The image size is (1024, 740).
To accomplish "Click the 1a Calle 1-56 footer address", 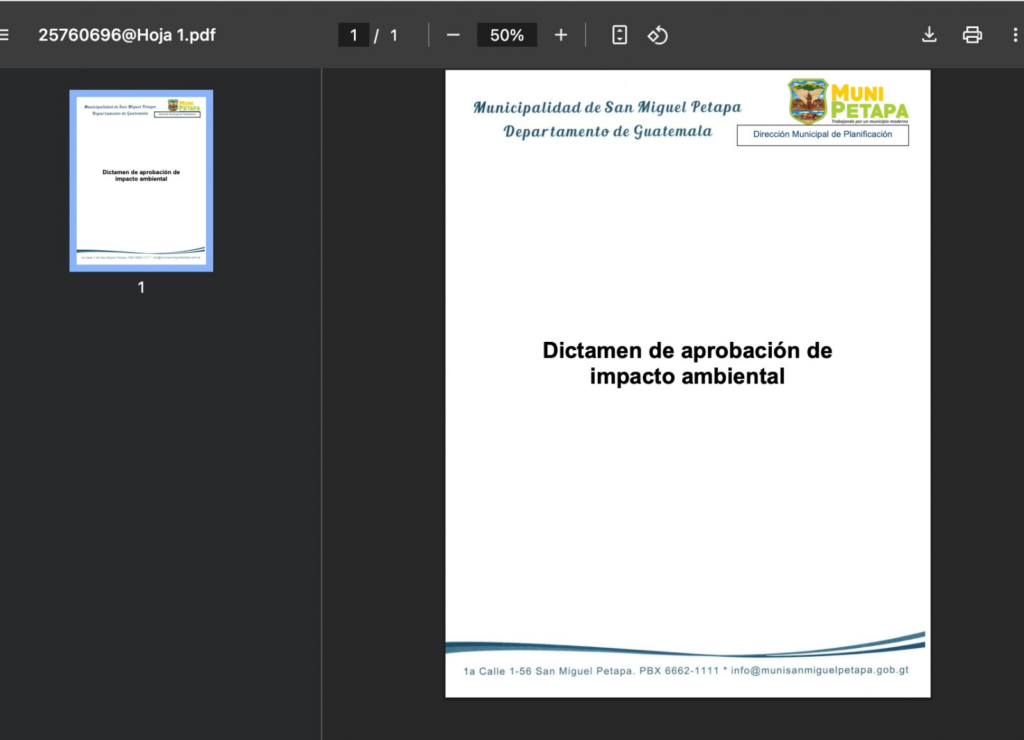I will 549,671.
